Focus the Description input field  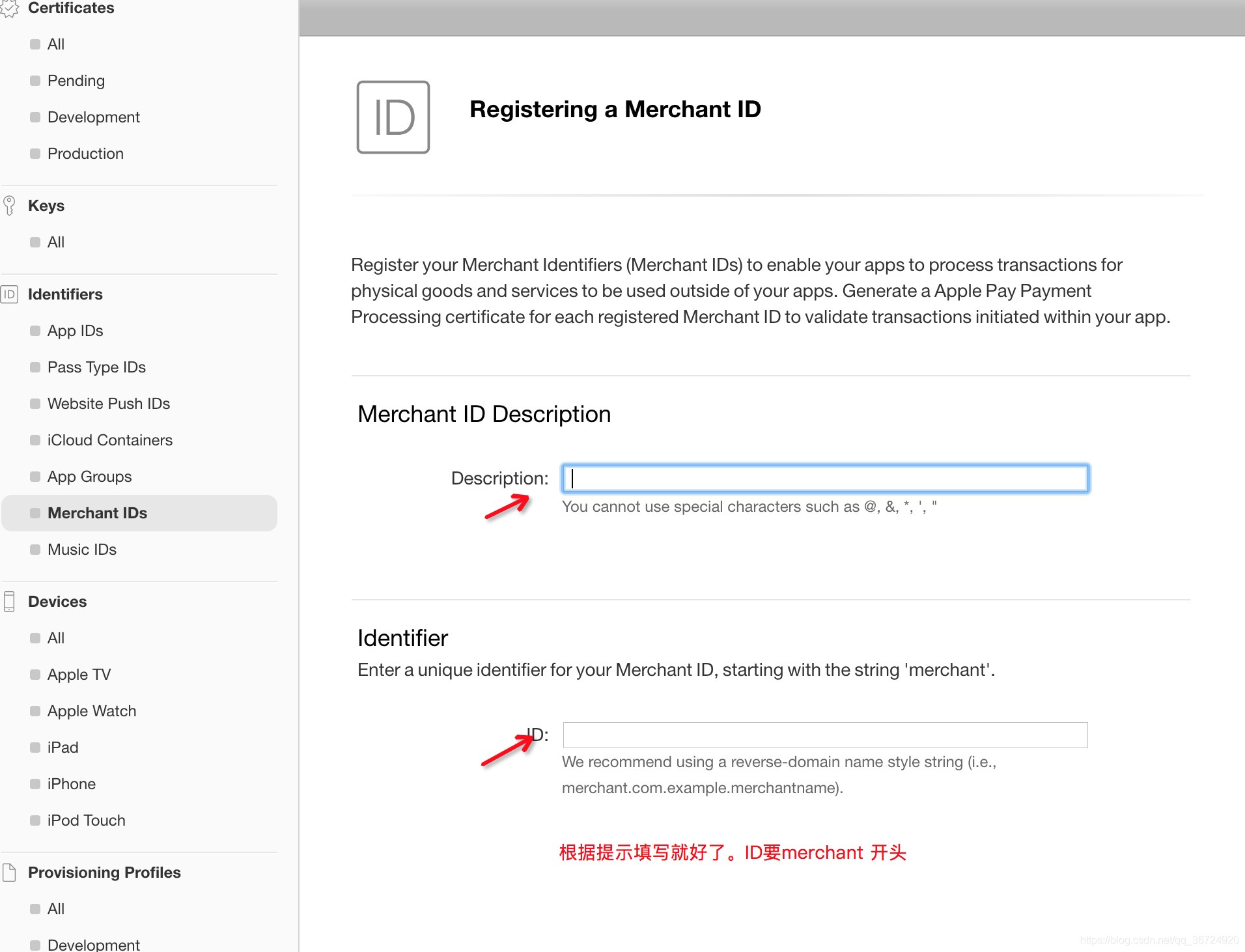coord(825,479)
